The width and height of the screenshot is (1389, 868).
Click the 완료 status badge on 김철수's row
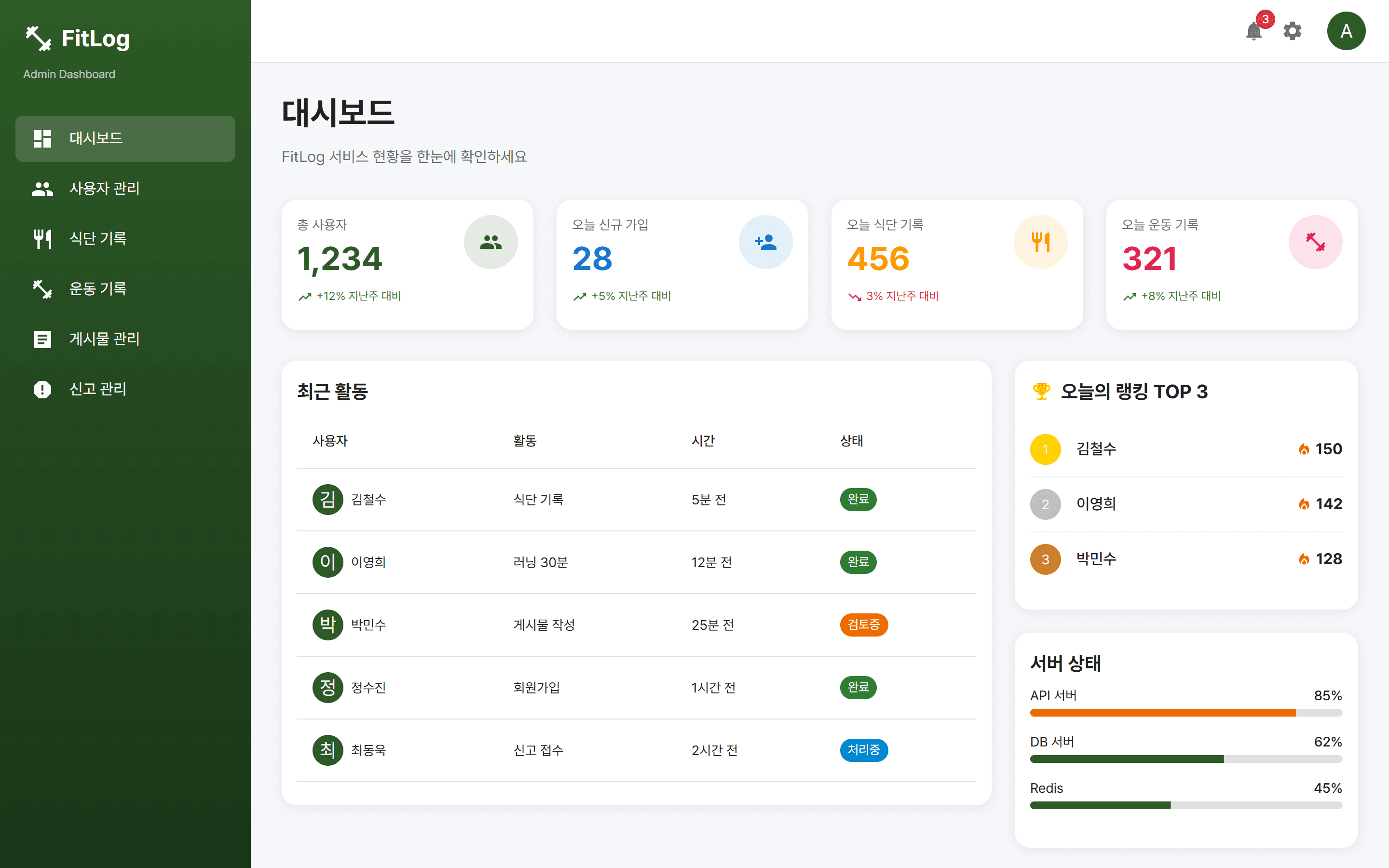click(x=858, y=500)
